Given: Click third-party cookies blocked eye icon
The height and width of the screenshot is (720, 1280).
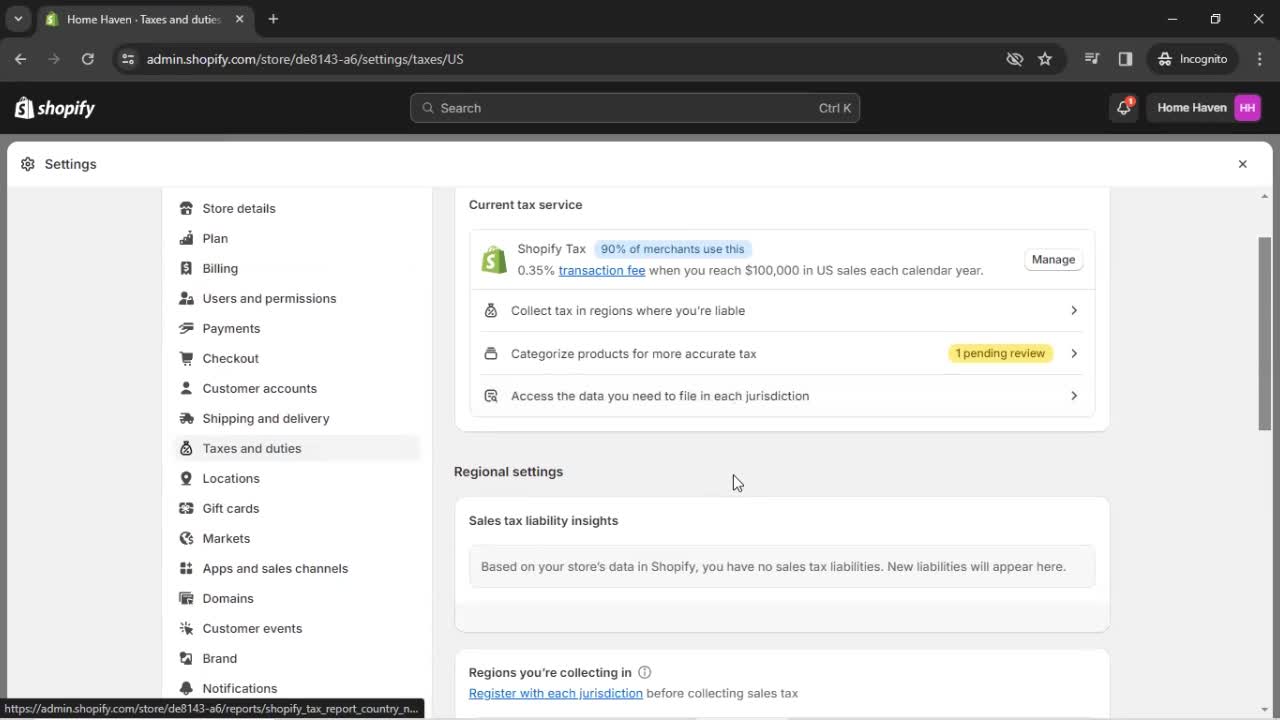Looking at the screenshot, I should click(1015, 59).
